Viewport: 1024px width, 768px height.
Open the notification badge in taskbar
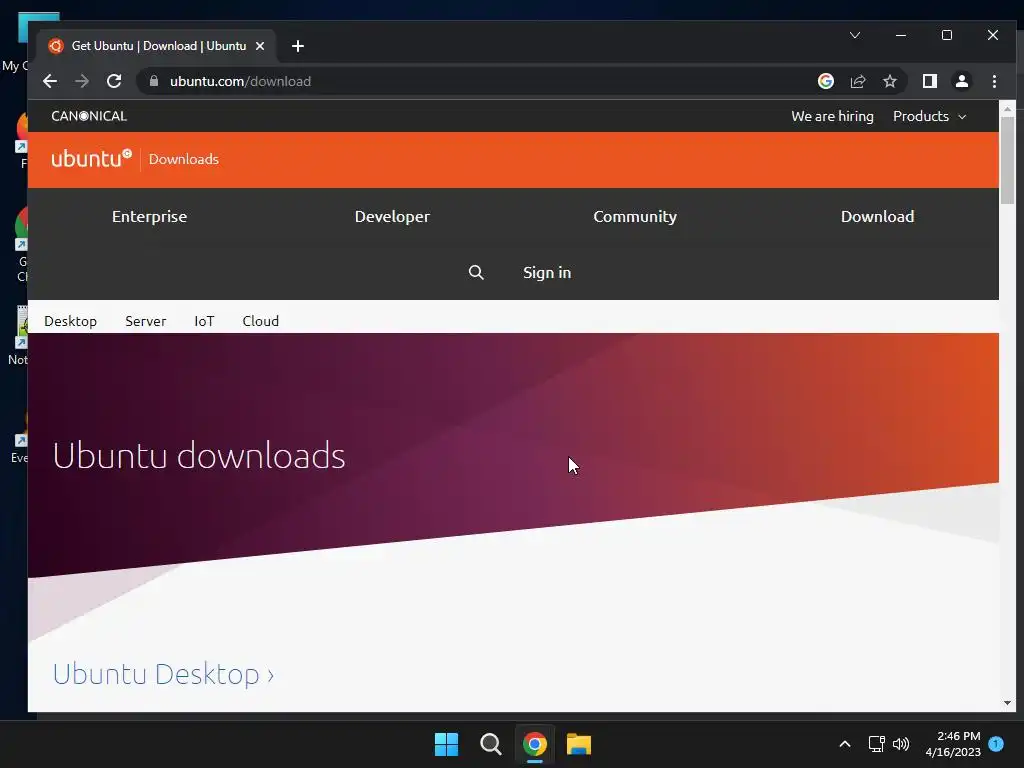(x=996, y=744)
